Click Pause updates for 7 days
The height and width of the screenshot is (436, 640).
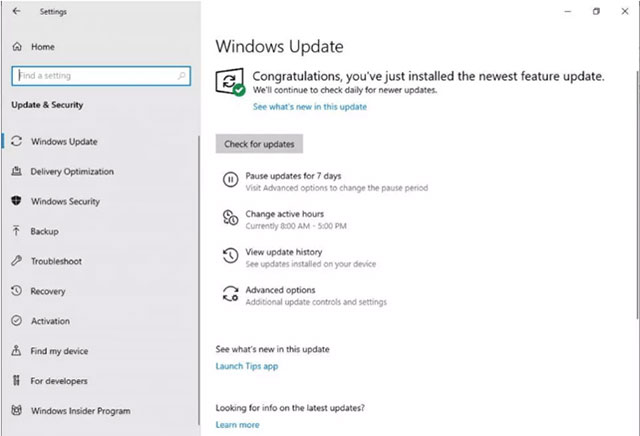pyautogui.click(x=293, y=176)
